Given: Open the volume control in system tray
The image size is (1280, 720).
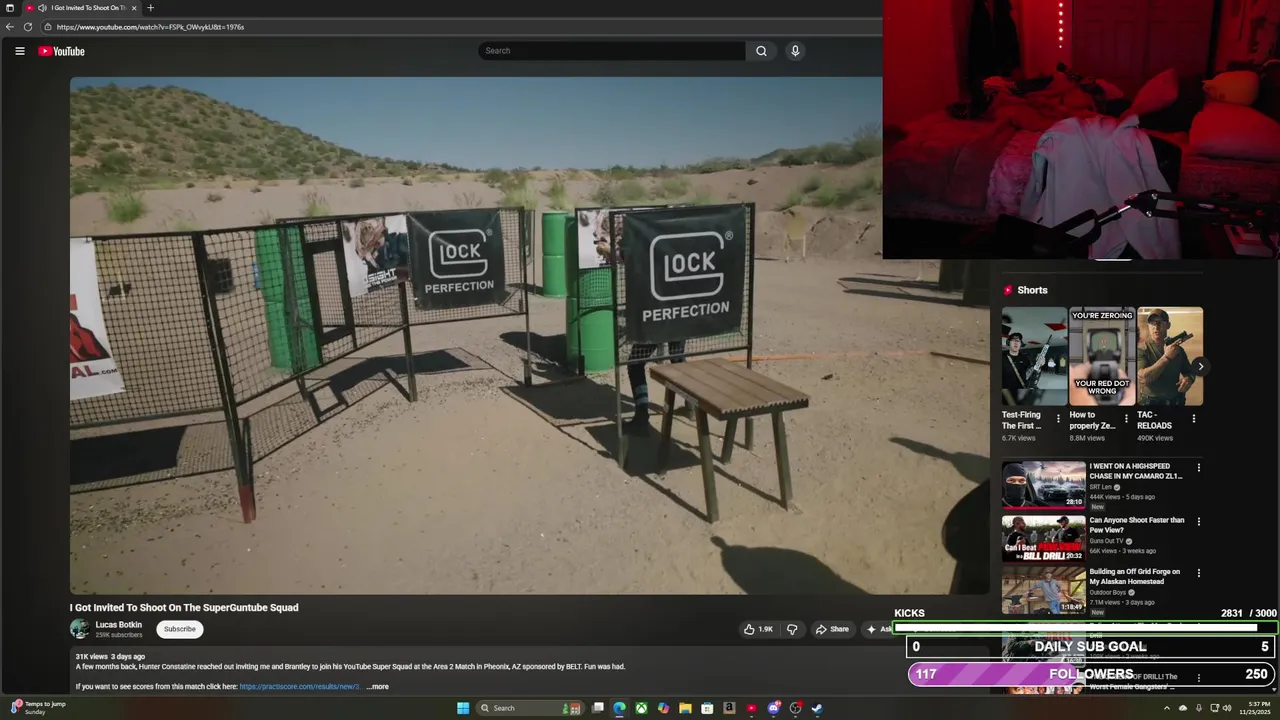Looking at the screenshot, I should [x=1229, y=708].
